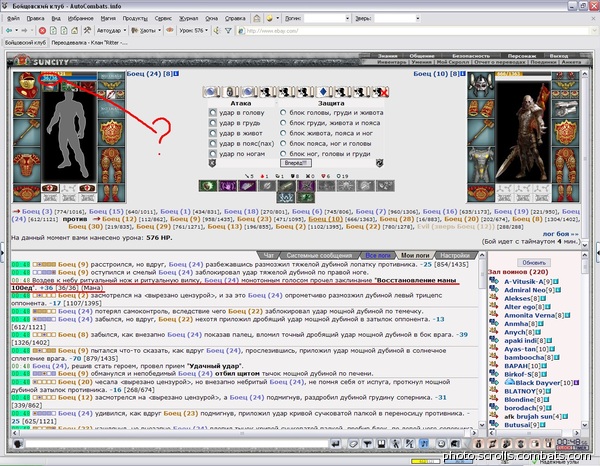Open the Хаоты dropdown
600x466 pixels.
pyautogui.click(x=160, y=30)
